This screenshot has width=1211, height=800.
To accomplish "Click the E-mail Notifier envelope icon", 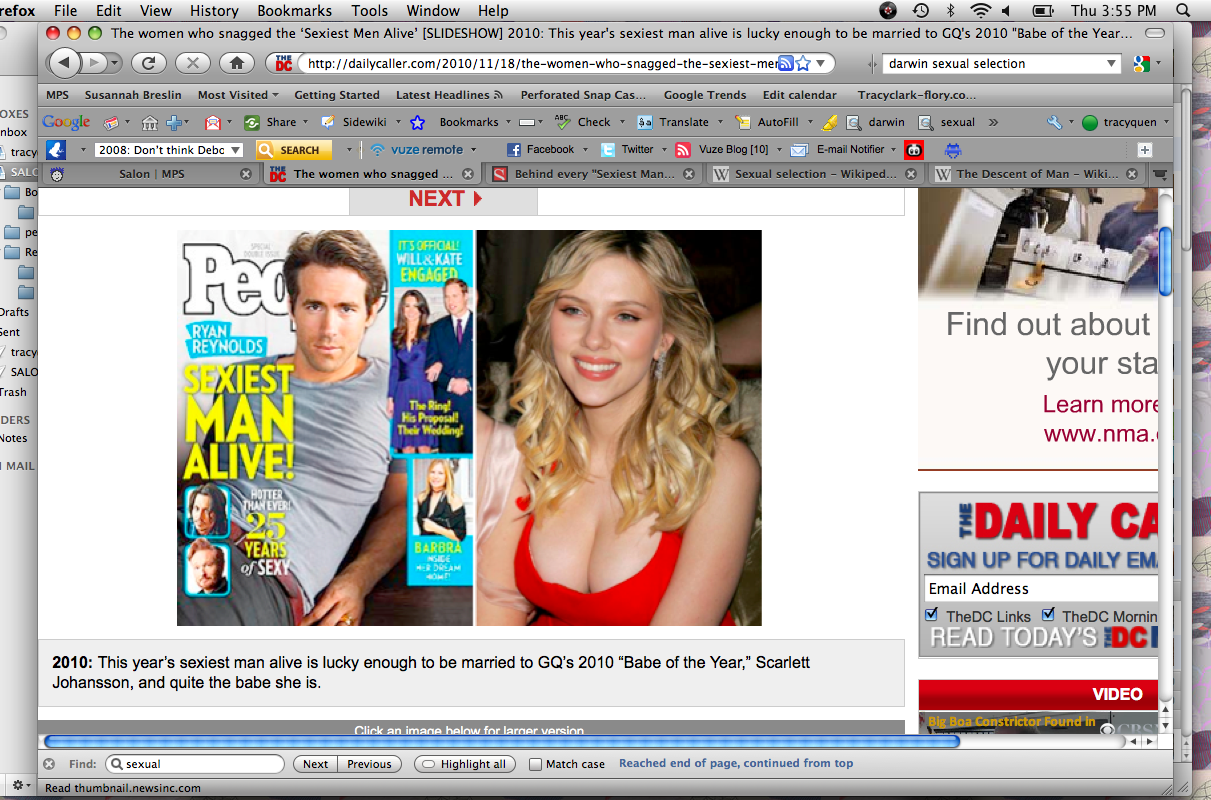I will click(x=799, y=150).
